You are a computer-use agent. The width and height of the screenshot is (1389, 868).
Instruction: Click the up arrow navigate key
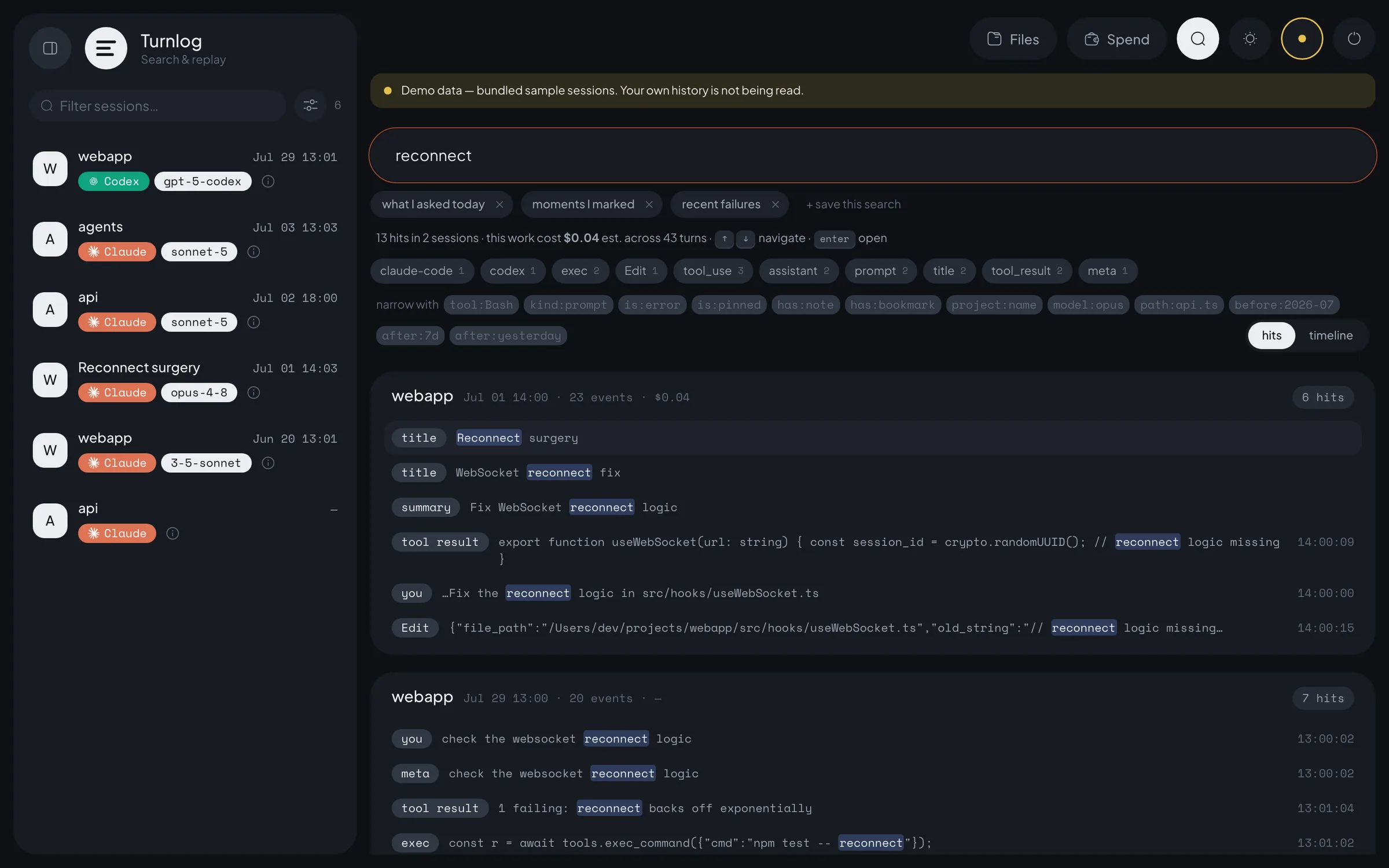pos(724,238)
